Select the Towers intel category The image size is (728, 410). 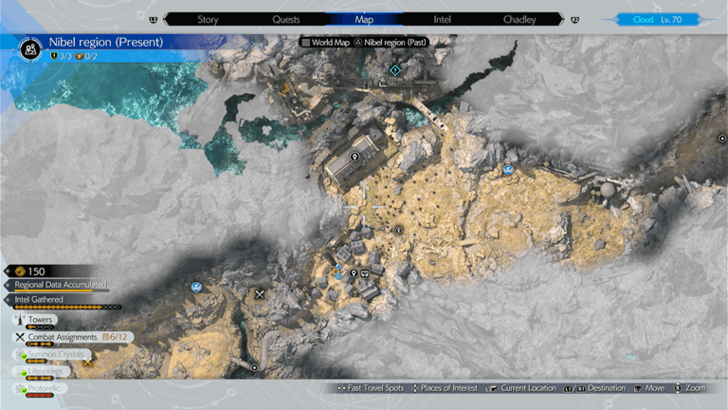(40, 320)
